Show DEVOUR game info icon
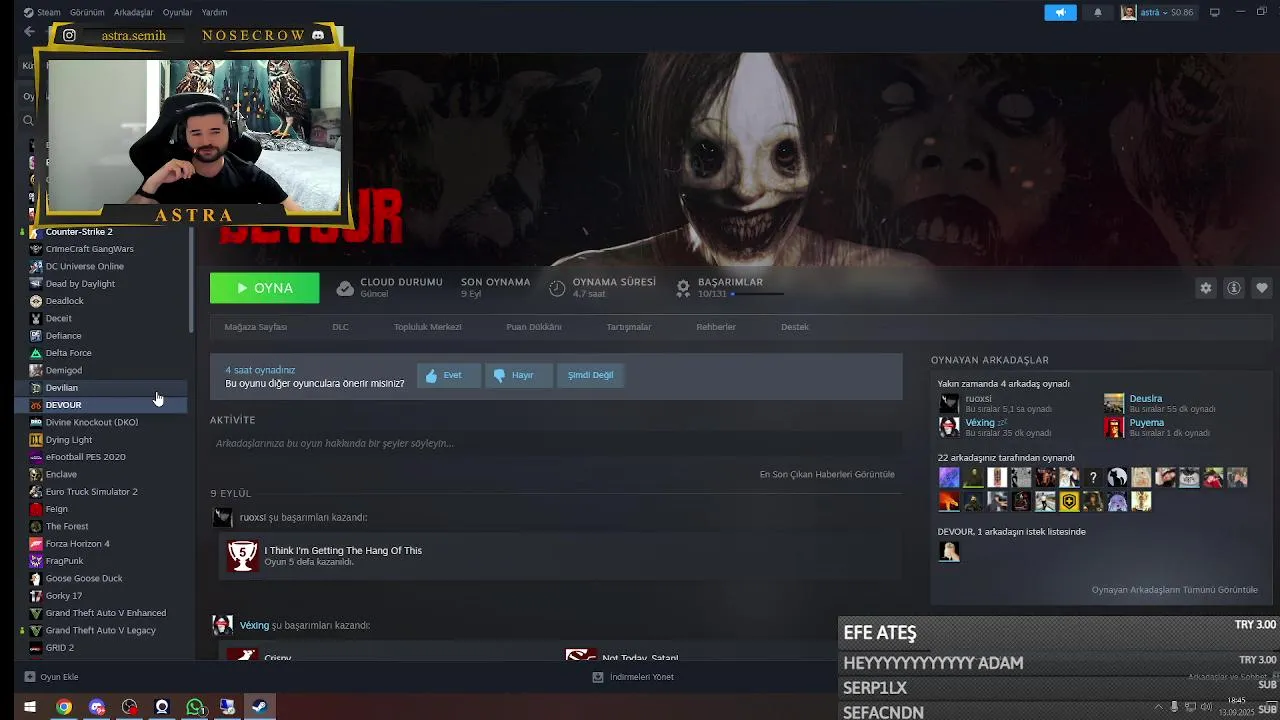The width and height of the screenshot is (1280, 720). pos(1234,288)
